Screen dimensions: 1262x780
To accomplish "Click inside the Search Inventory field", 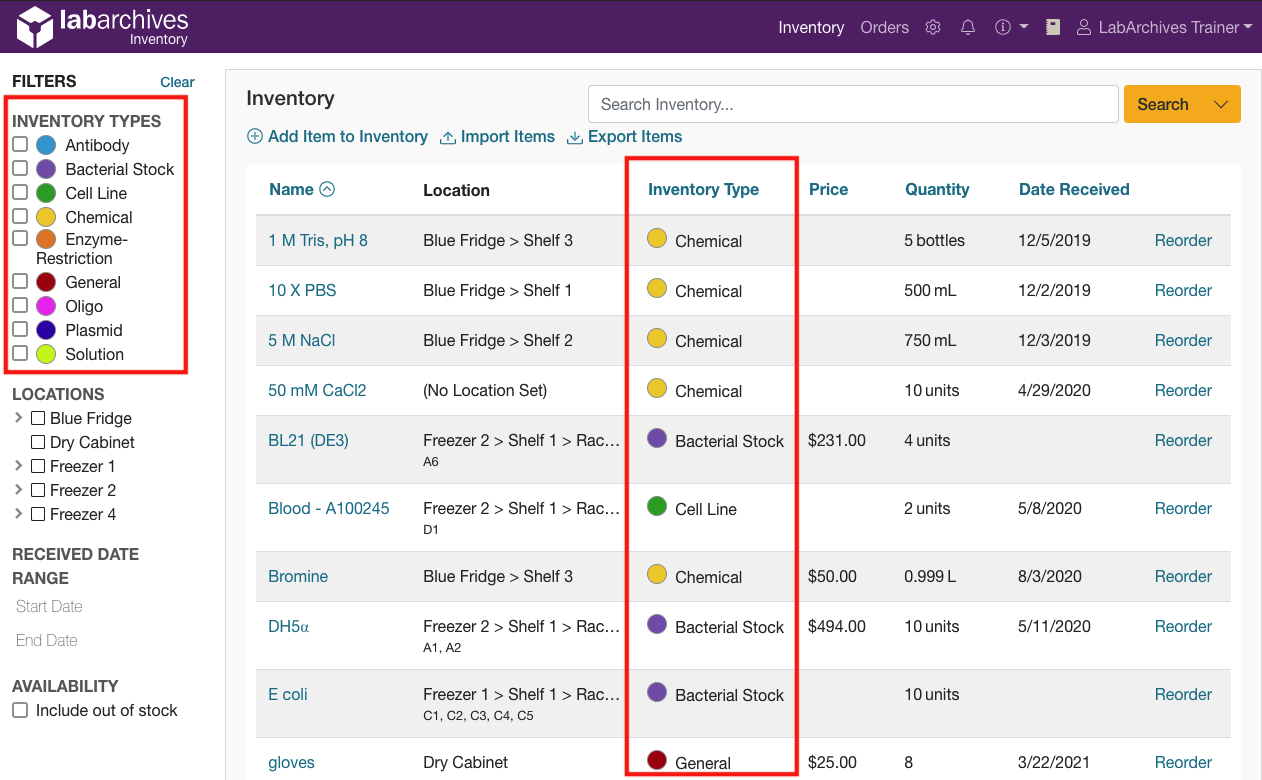I will [852, 104].
